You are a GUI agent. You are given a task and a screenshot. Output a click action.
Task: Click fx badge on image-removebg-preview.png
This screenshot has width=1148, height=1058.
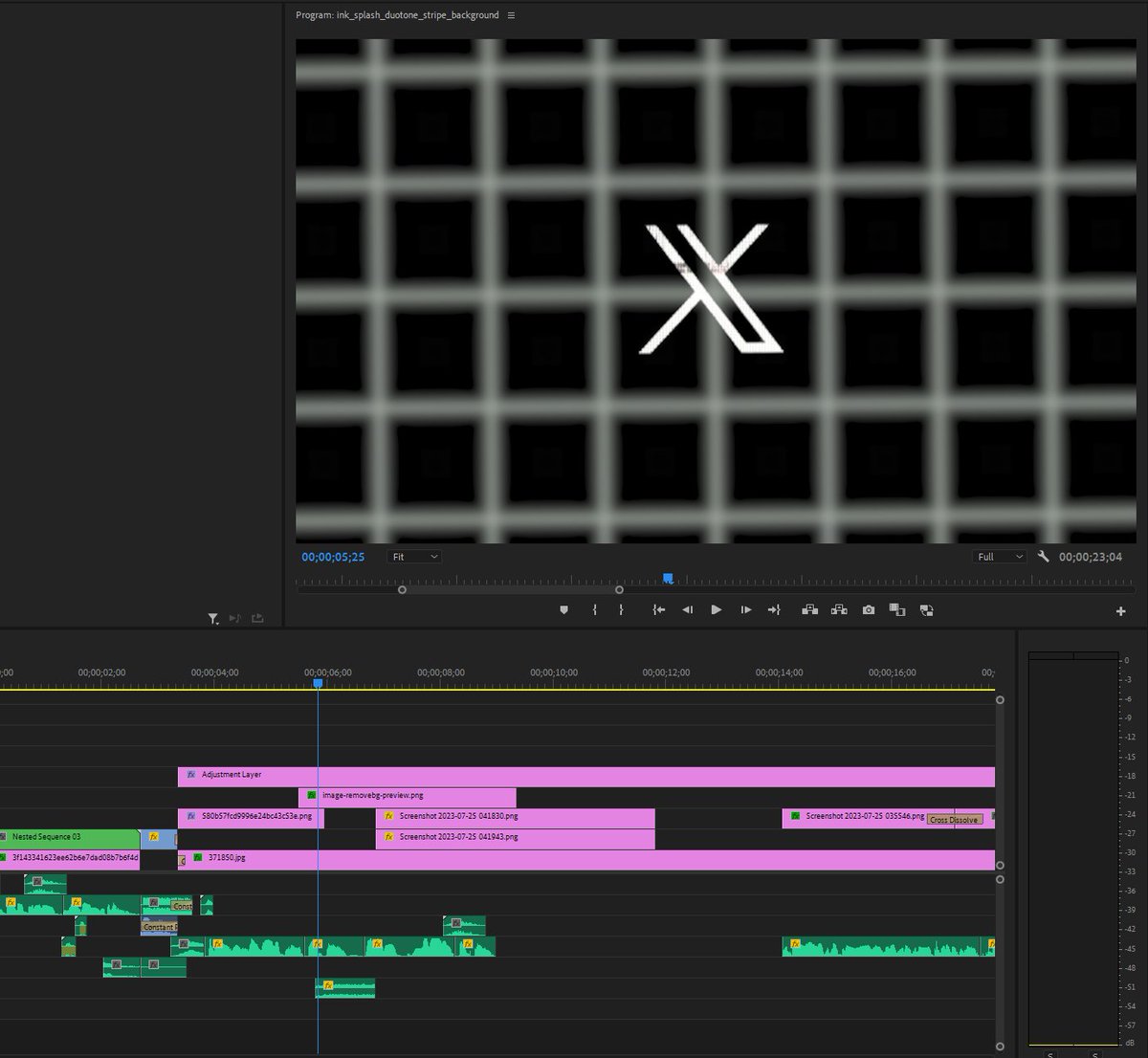click(x=312, y=795)
